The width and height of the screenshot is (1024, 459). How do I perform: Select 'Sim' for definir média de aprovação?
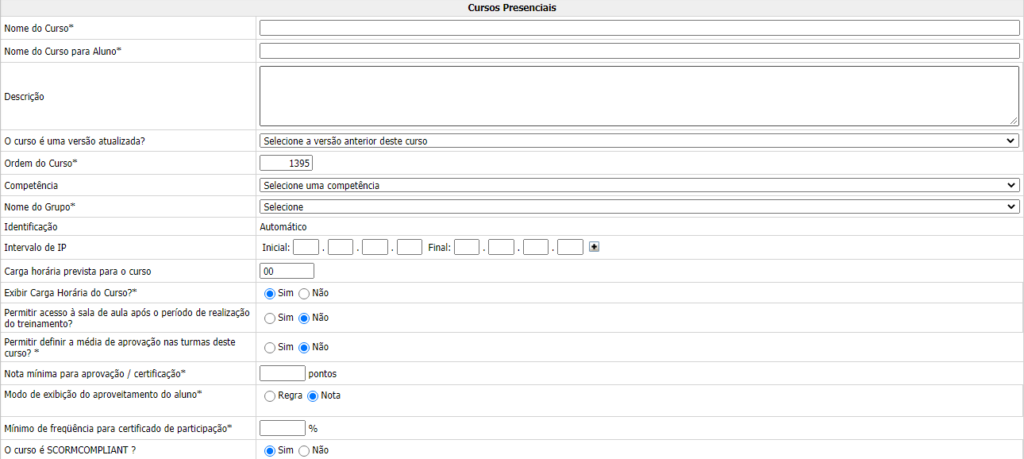point(270,347)
